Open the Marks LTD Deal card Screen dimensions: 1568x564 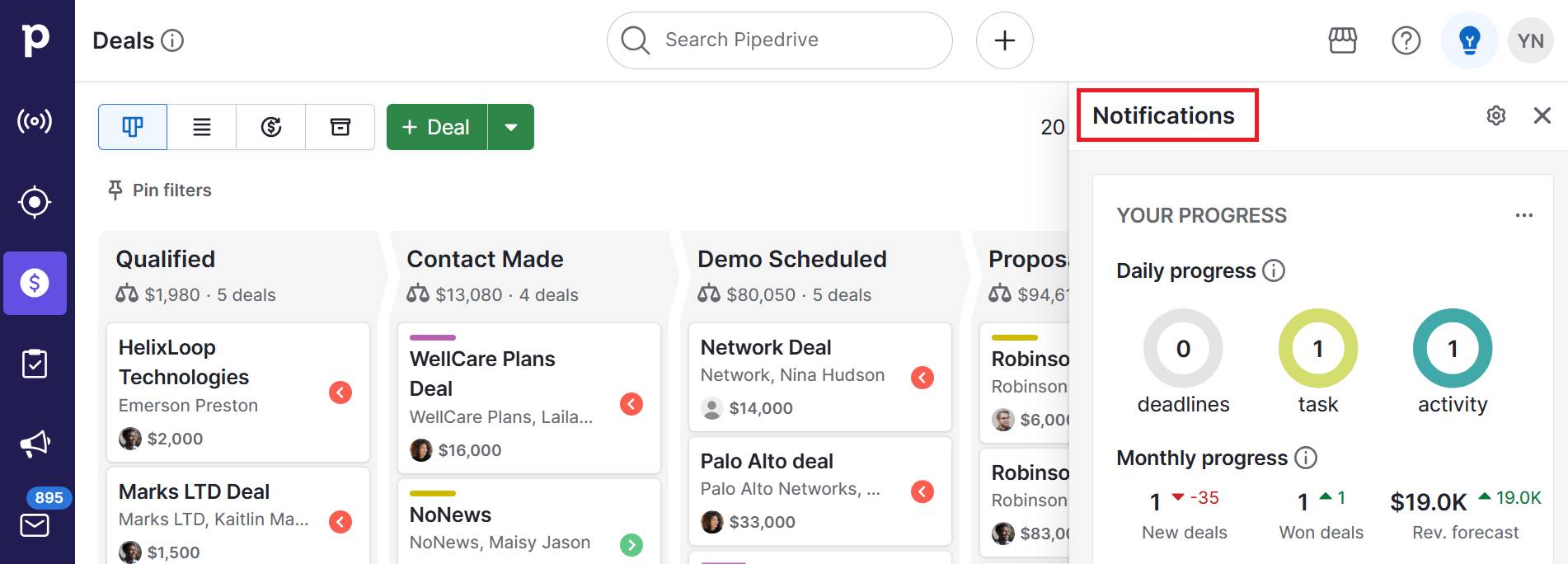coord(238,516)
